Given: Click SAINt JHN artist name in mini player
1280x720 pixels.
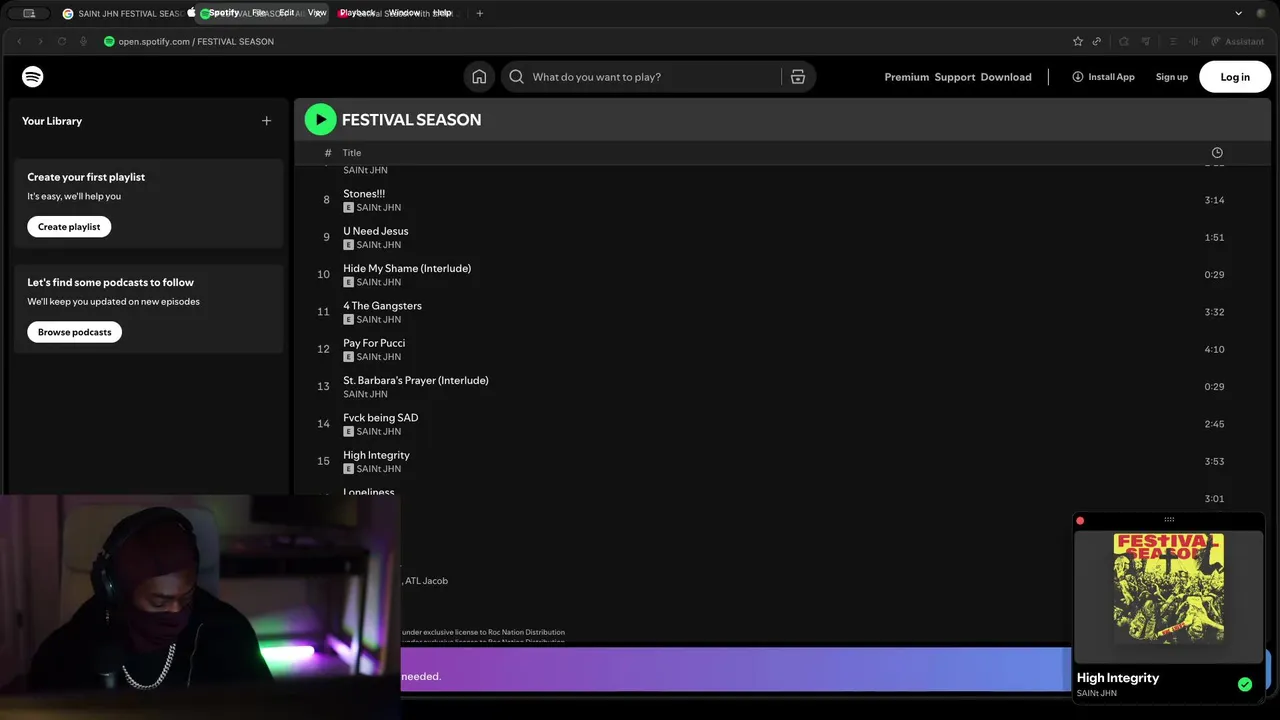Looking at the screenshot, I should pos(1097,693).
